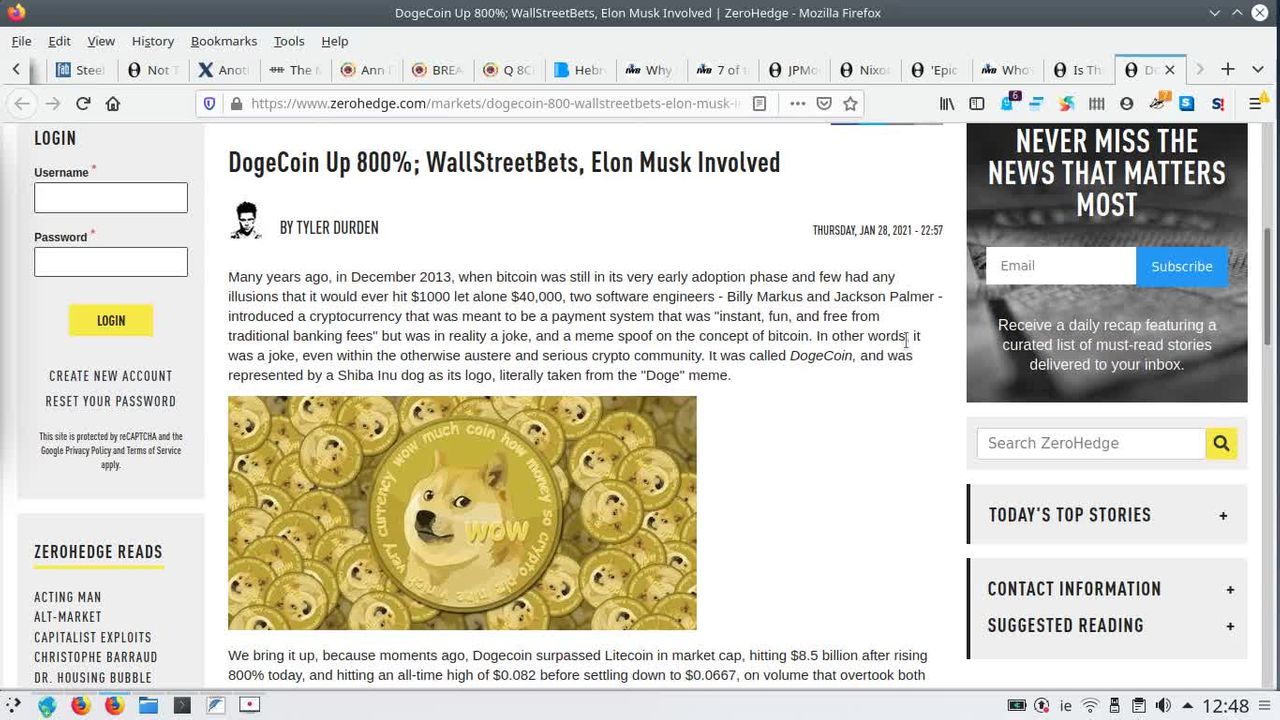Click the yellow search magnifier button
This screenshot has width=1280, height=720.
1221,443
